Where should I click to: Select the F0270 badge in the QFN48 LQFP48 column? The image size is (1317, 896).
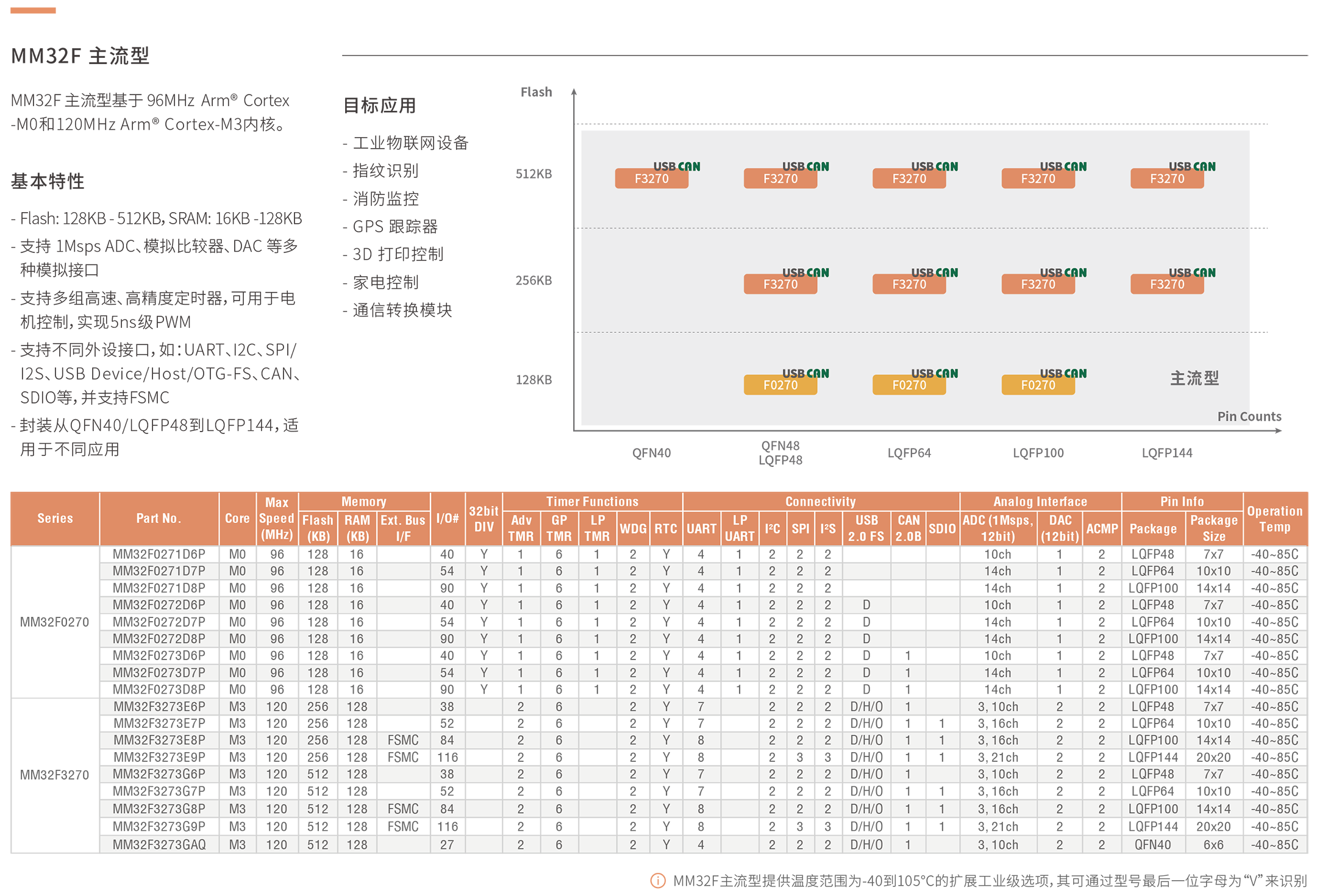pos(780,385)
